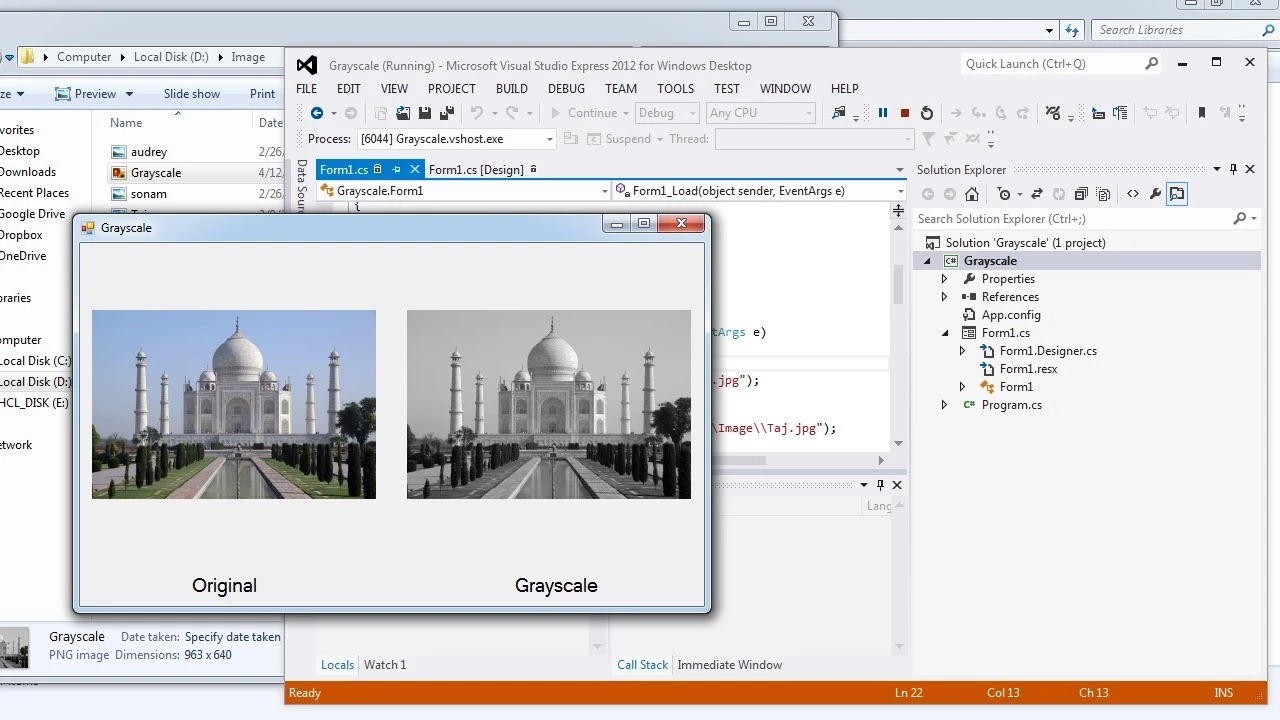Image resolution: width=1280 pixels, height=720 pixels.
Task: Restart the debugging session icon
Action: 927,113
